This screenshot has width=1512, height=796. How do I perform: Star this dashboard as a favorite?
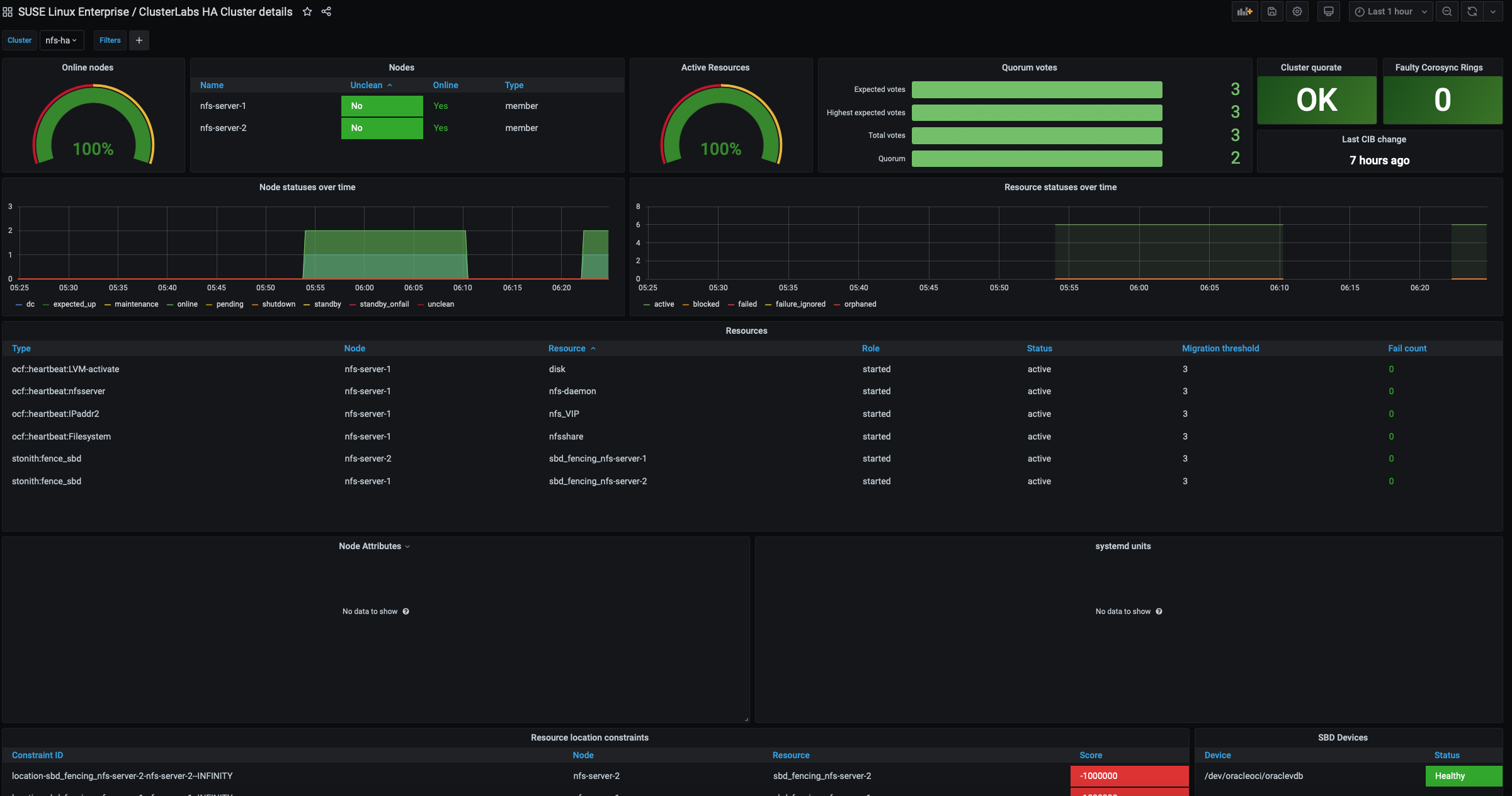coord(307,11)
